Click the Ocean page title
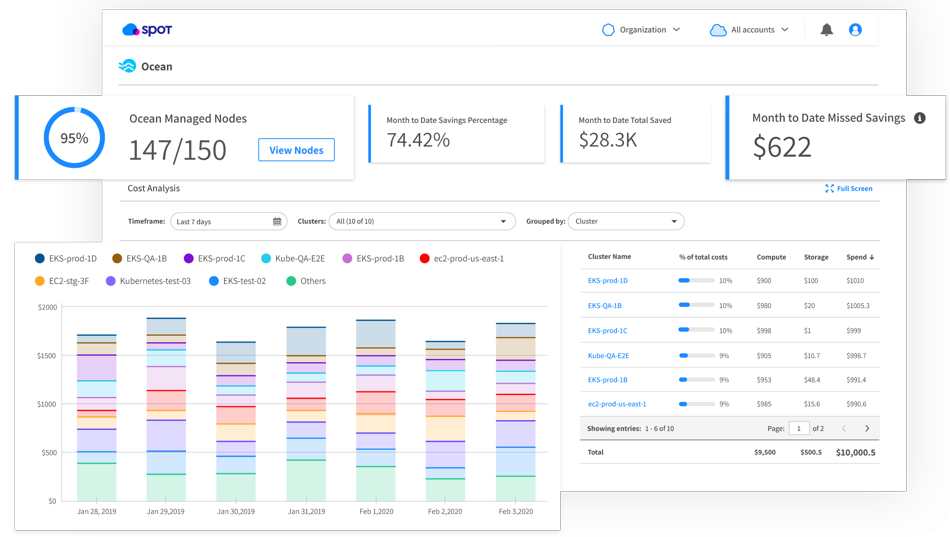The image size is (950, 537). (x=156, y=66)
